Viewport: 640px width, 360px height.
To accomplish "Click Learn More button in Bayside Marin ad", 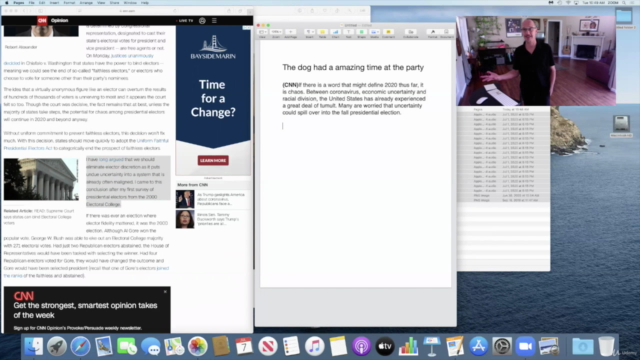I will (213, 160).
